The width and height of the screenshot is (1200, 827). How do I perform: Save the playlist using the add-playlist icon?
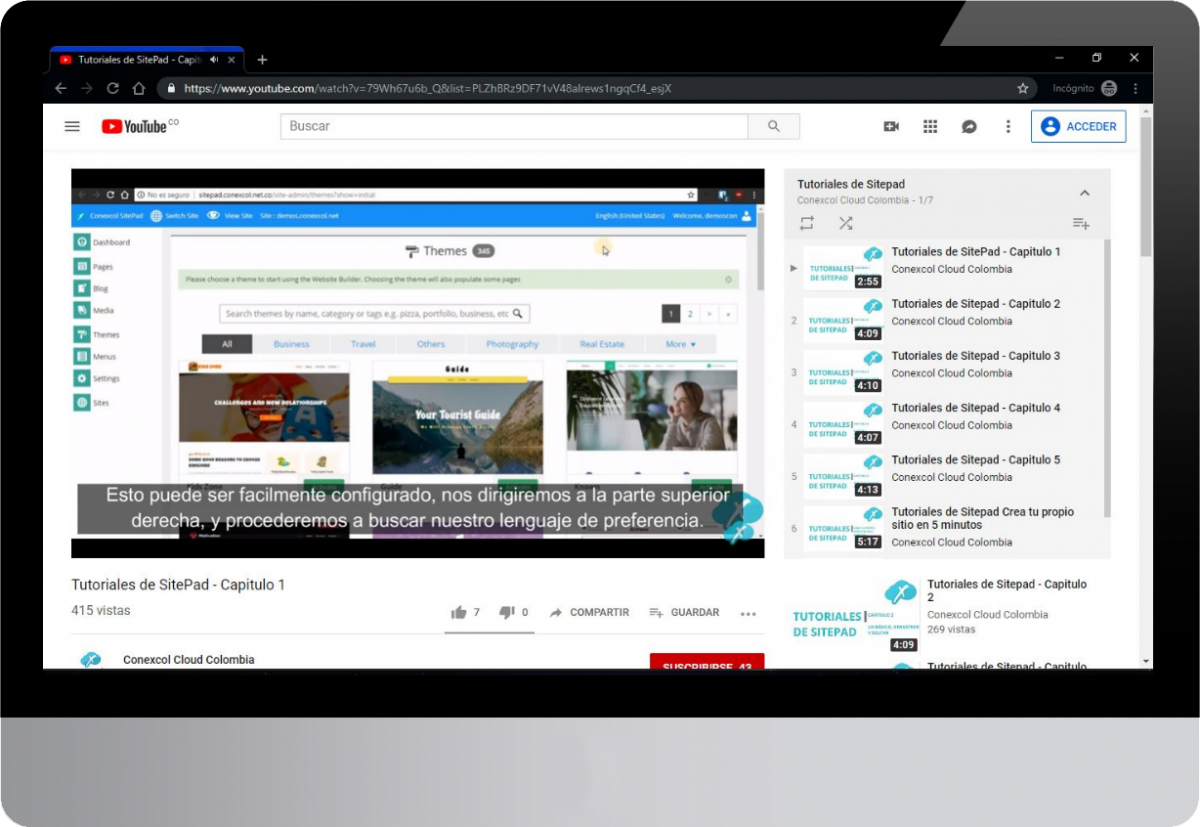click(1081, 224)
